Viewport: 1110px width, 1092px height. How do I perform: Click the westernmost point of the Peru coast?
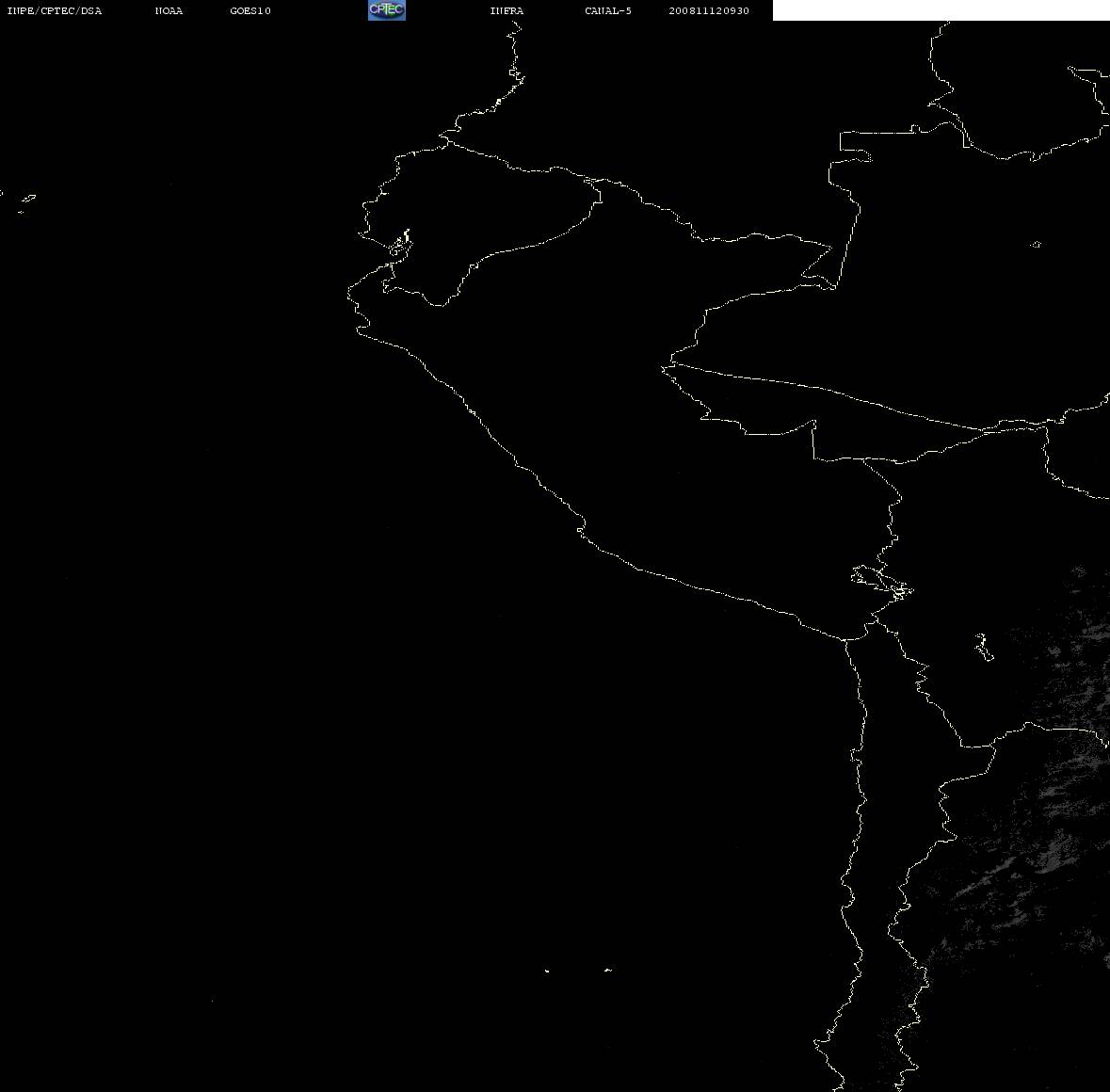point(348,292)
